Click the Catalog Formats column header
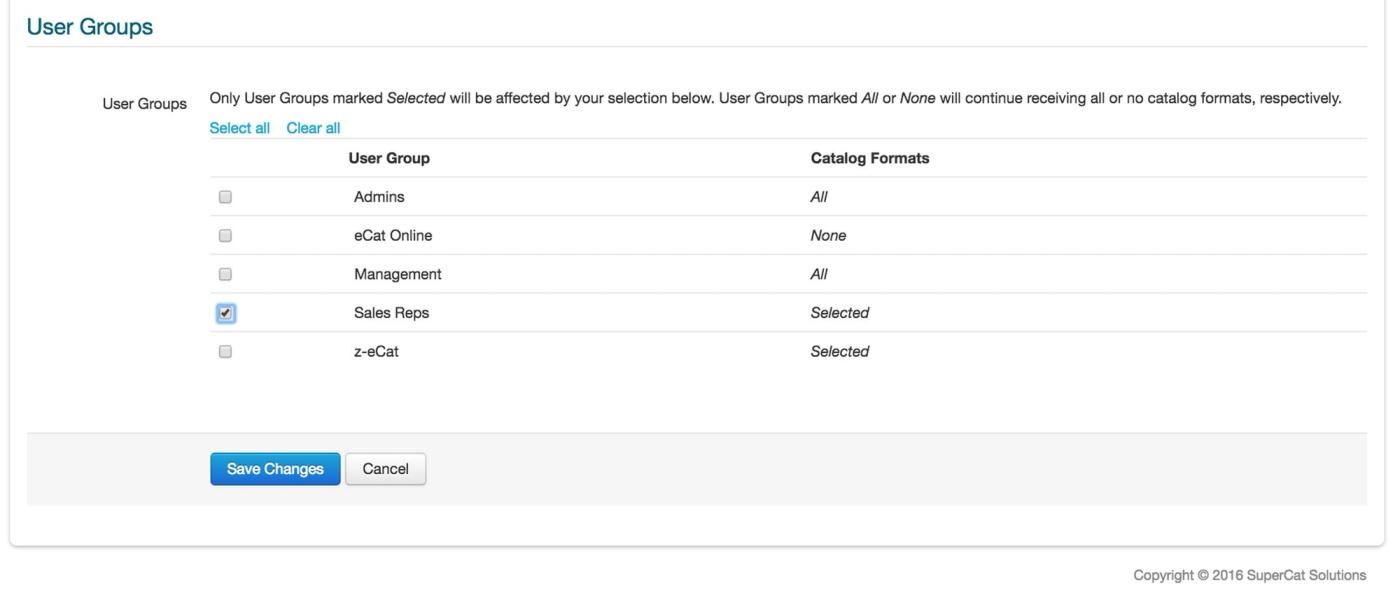Screen dimensions: 1400x593 [870, 158]
